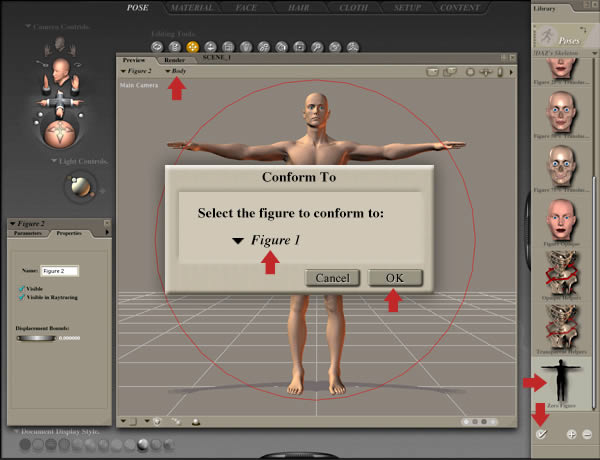Toggle Visible in Raytracing checkbox

(22, 297)
